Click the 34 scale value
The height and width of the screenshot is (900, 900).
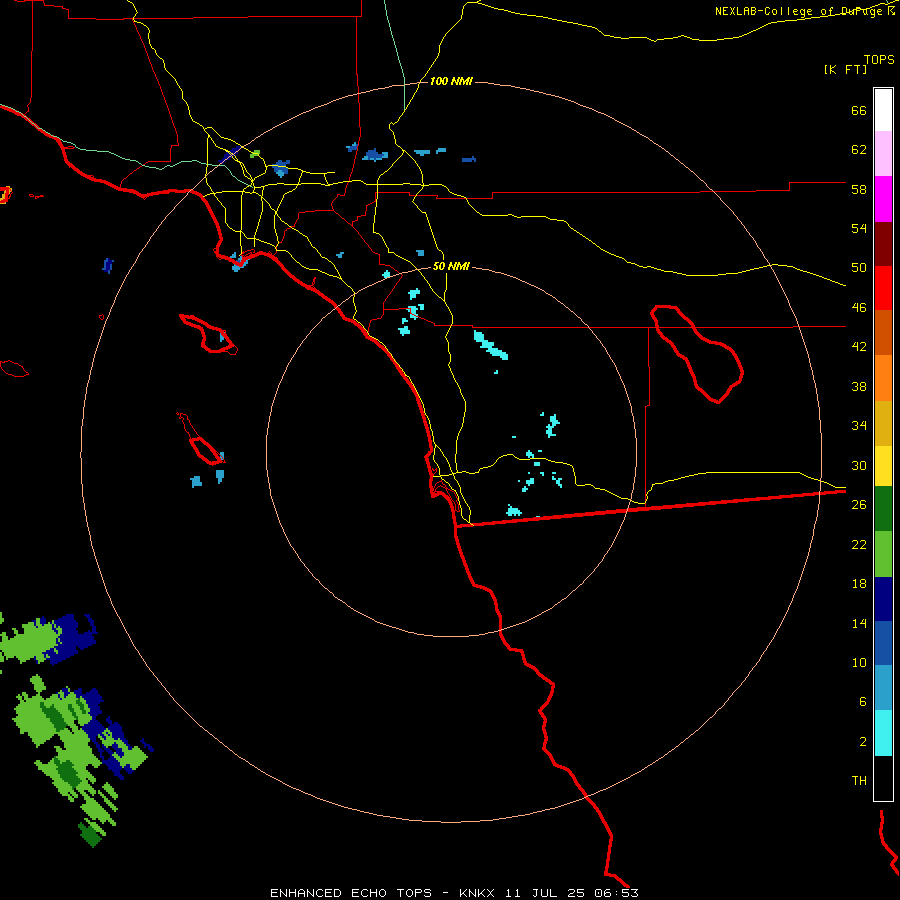pos(859,426)
